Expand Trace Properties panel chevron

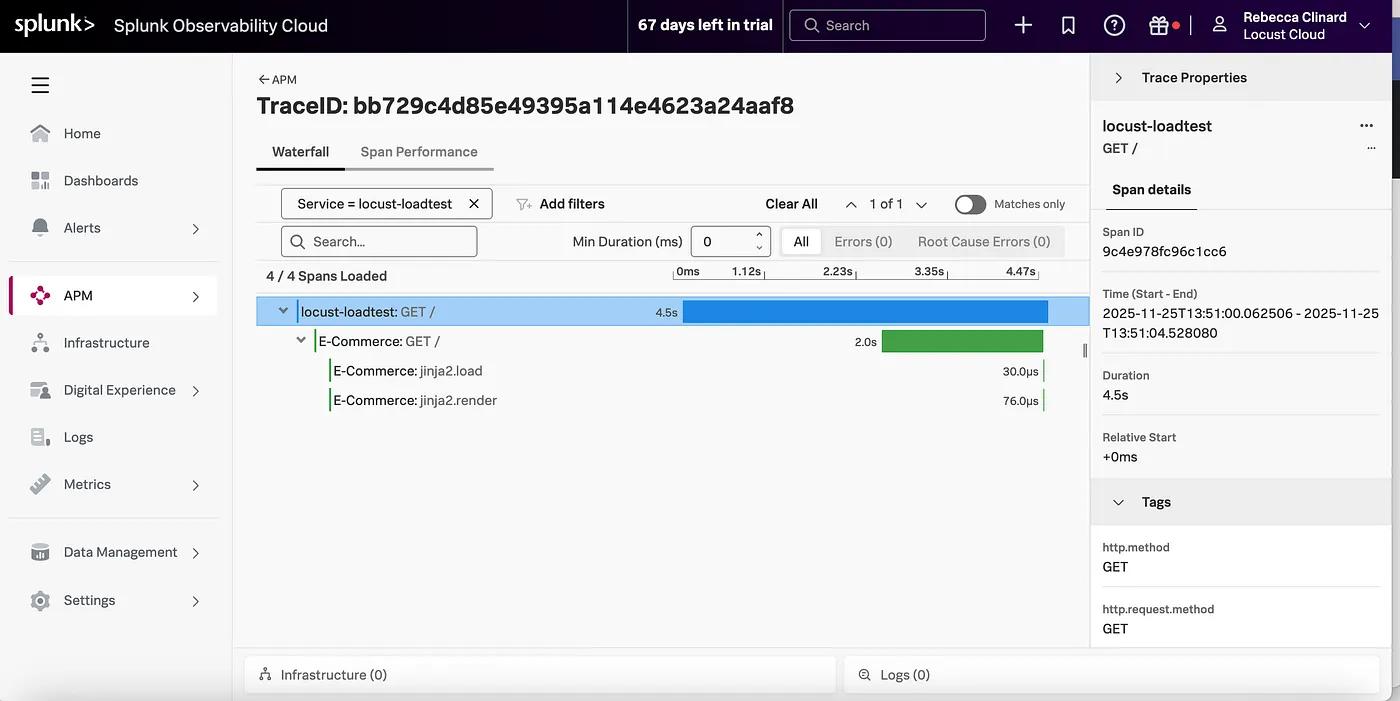pos(1118,77)
